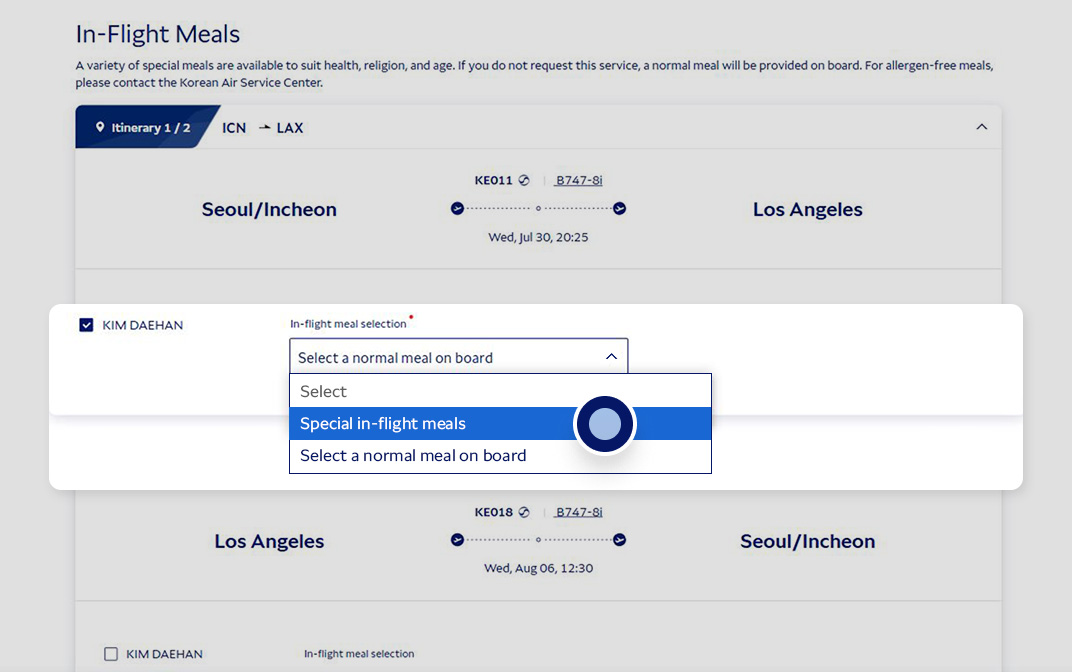
Task: Click the red asterisk next to In-flight meal selection
Action: click(x=410, y=318)
